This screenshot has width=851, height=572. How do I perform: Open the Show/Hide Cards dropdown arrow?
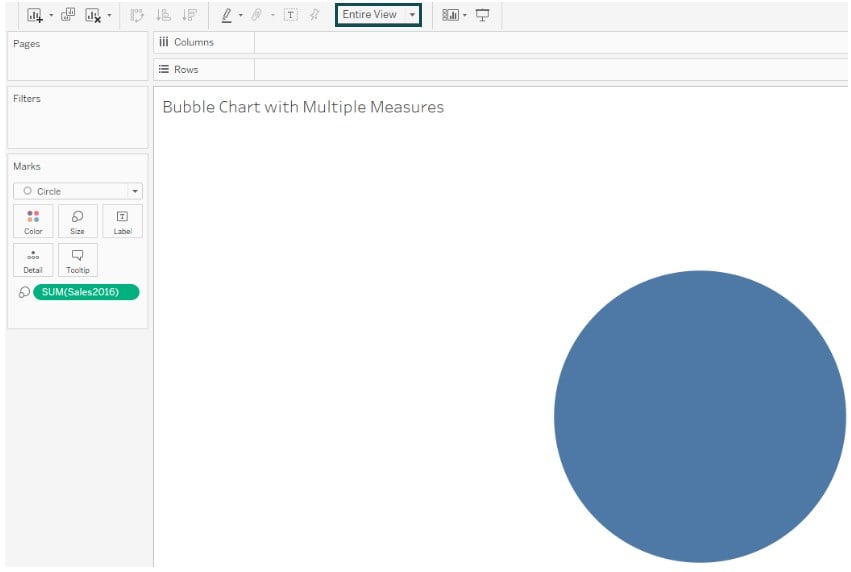tap(465, 15)
